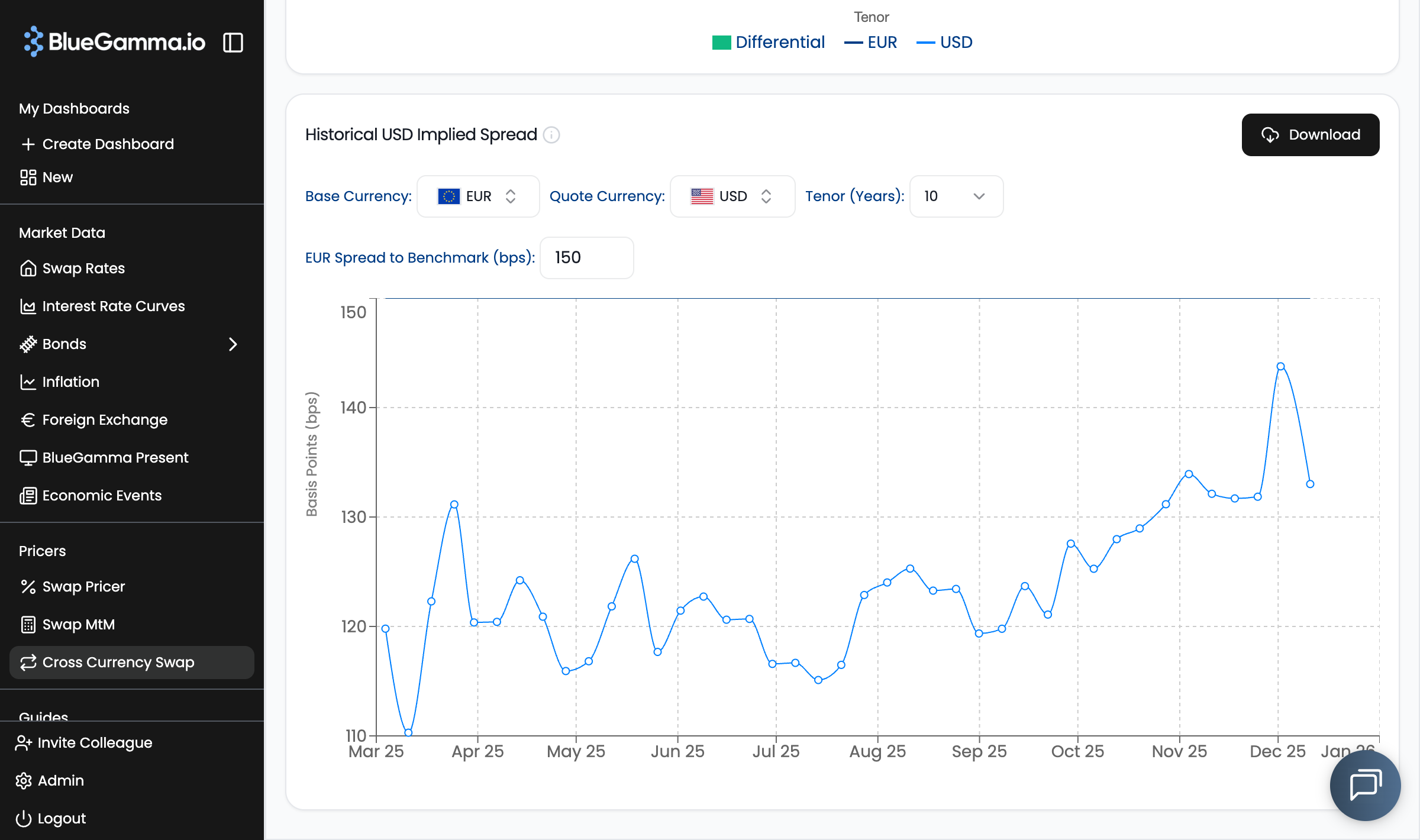This screenshot has height=840, width=1420.
Task: Click the Swap MtM calculator icon
Action: 28,625
